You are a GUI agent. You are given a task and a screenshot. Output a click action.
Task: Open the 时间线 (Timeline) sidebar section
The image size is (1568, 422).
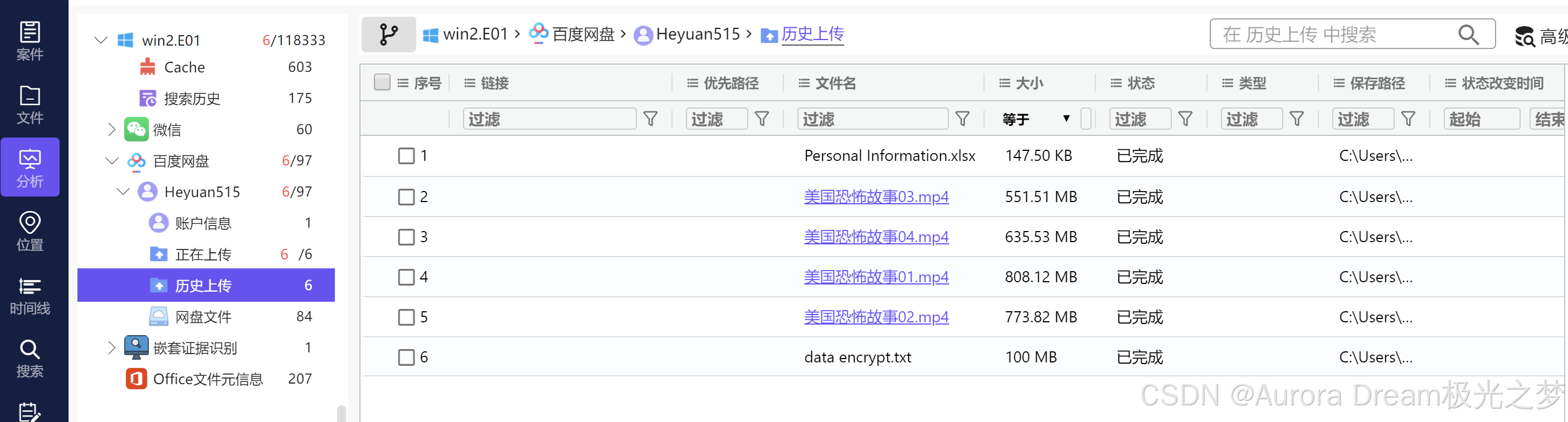(x=30, y=295)
